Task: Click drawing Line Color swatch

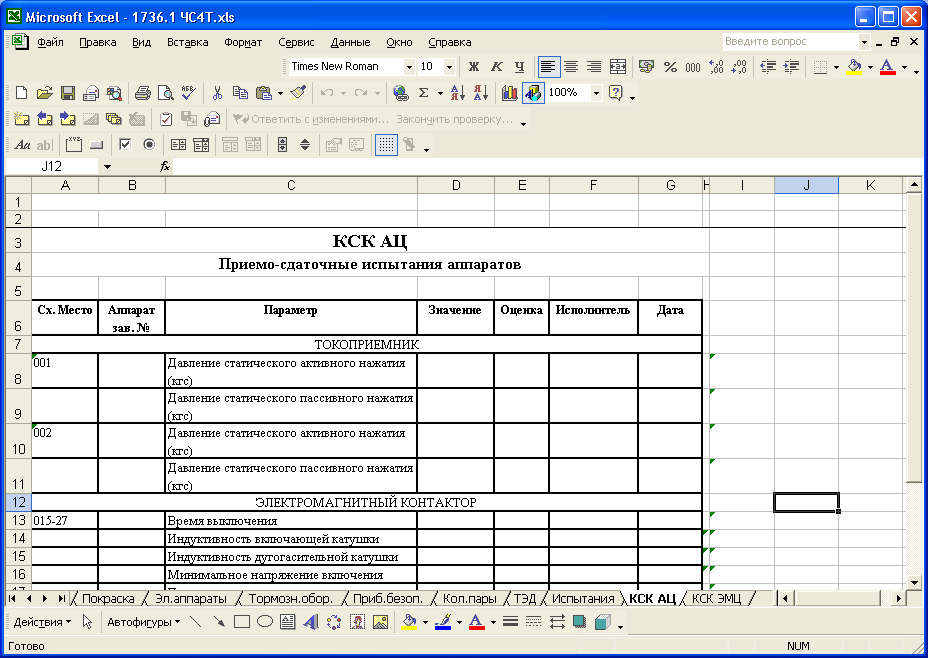Action: 443,622
